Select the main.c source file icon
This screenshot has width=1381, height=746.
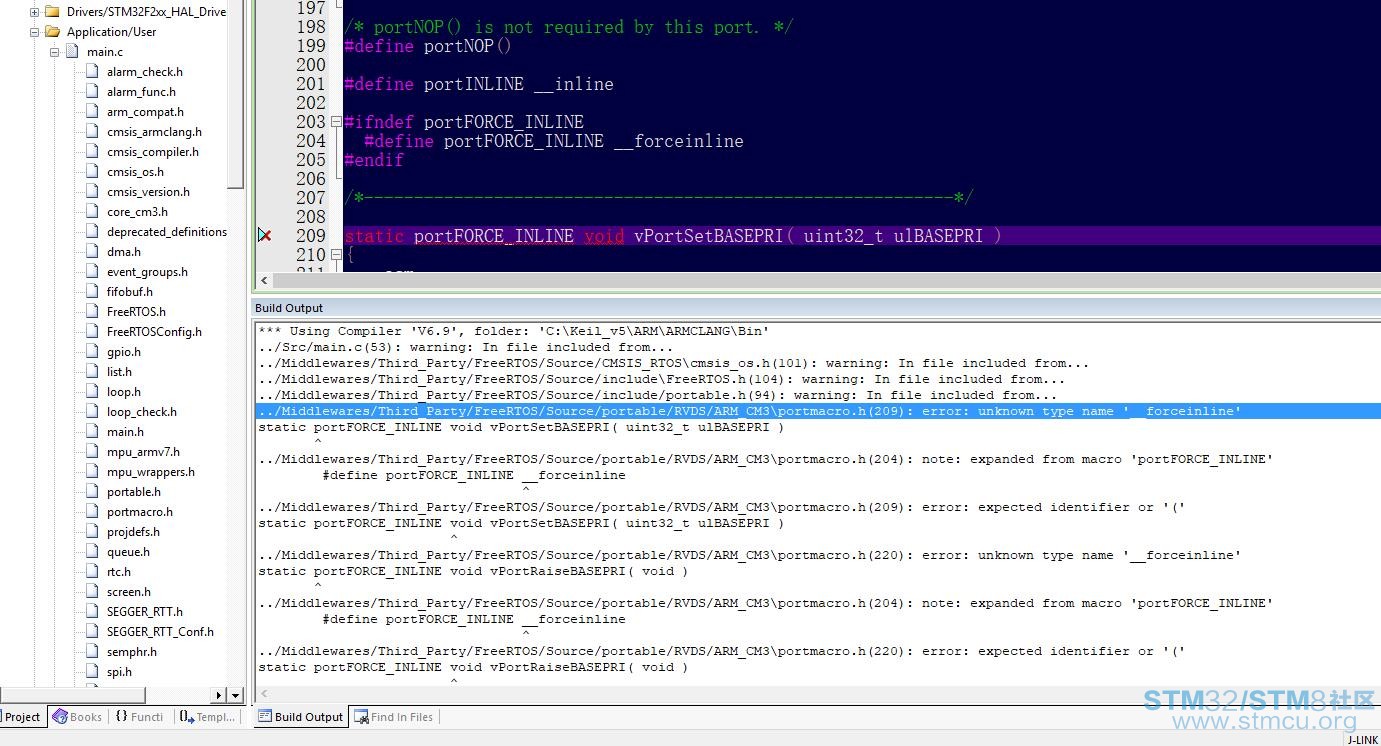[72, 52]
